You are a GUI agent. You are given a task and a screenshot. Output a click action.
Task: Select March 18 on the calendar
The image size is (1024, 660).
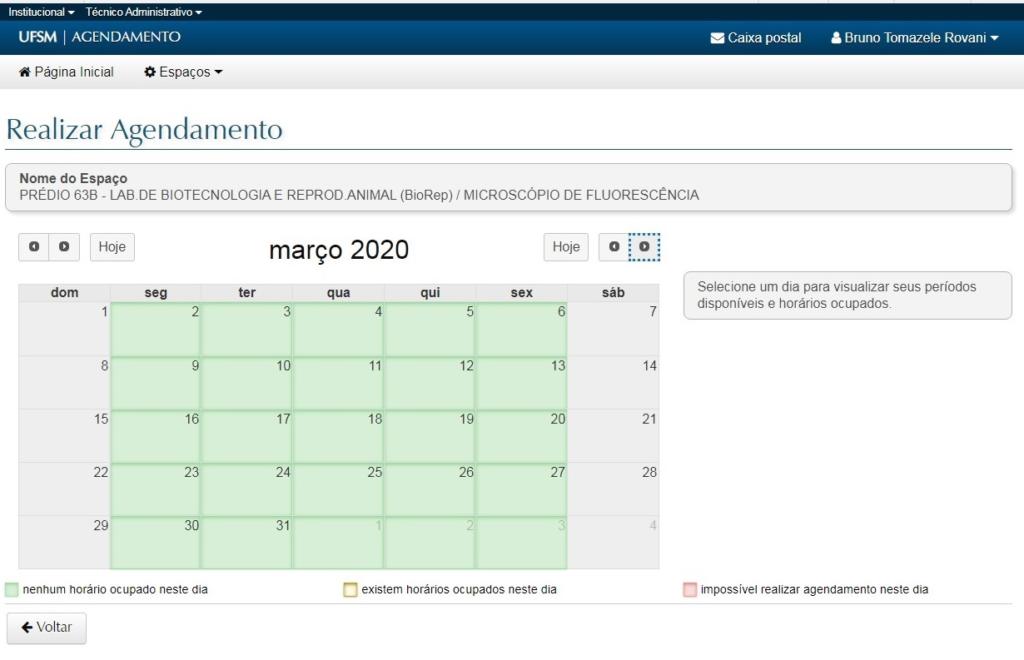click(x=338, y=435)
